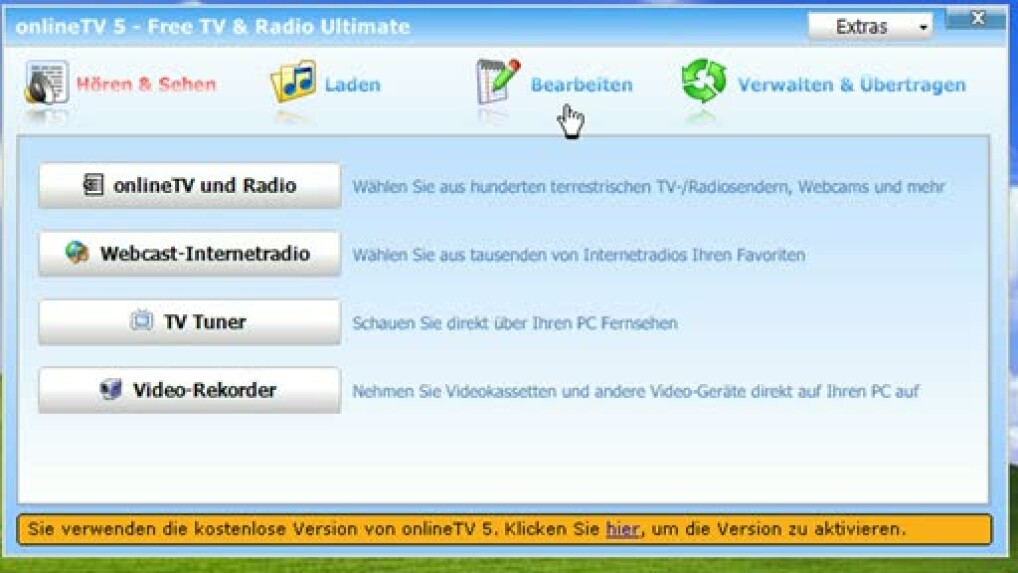Click the green recycling arrows icon
1018x573 pixels.
tap(704, 82)
